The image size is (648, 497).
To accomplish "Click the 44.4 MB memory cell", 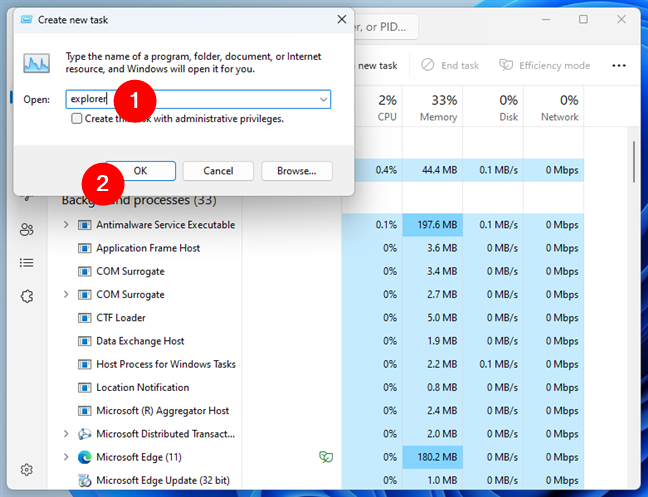I will pos(433,170).
